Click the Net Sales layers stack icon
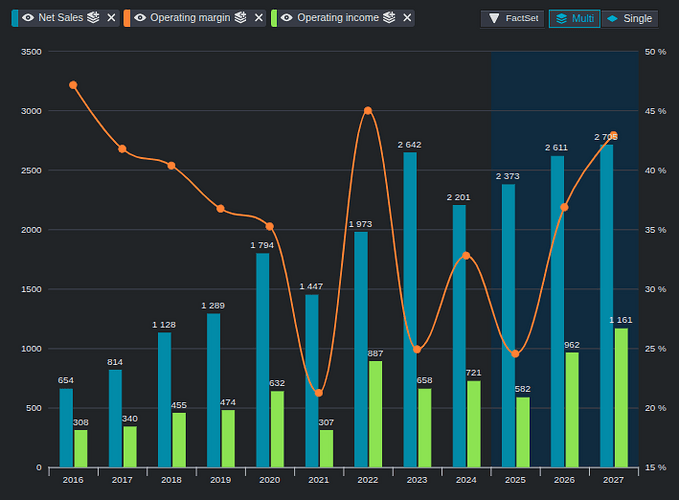 click(x=93, y=18)
